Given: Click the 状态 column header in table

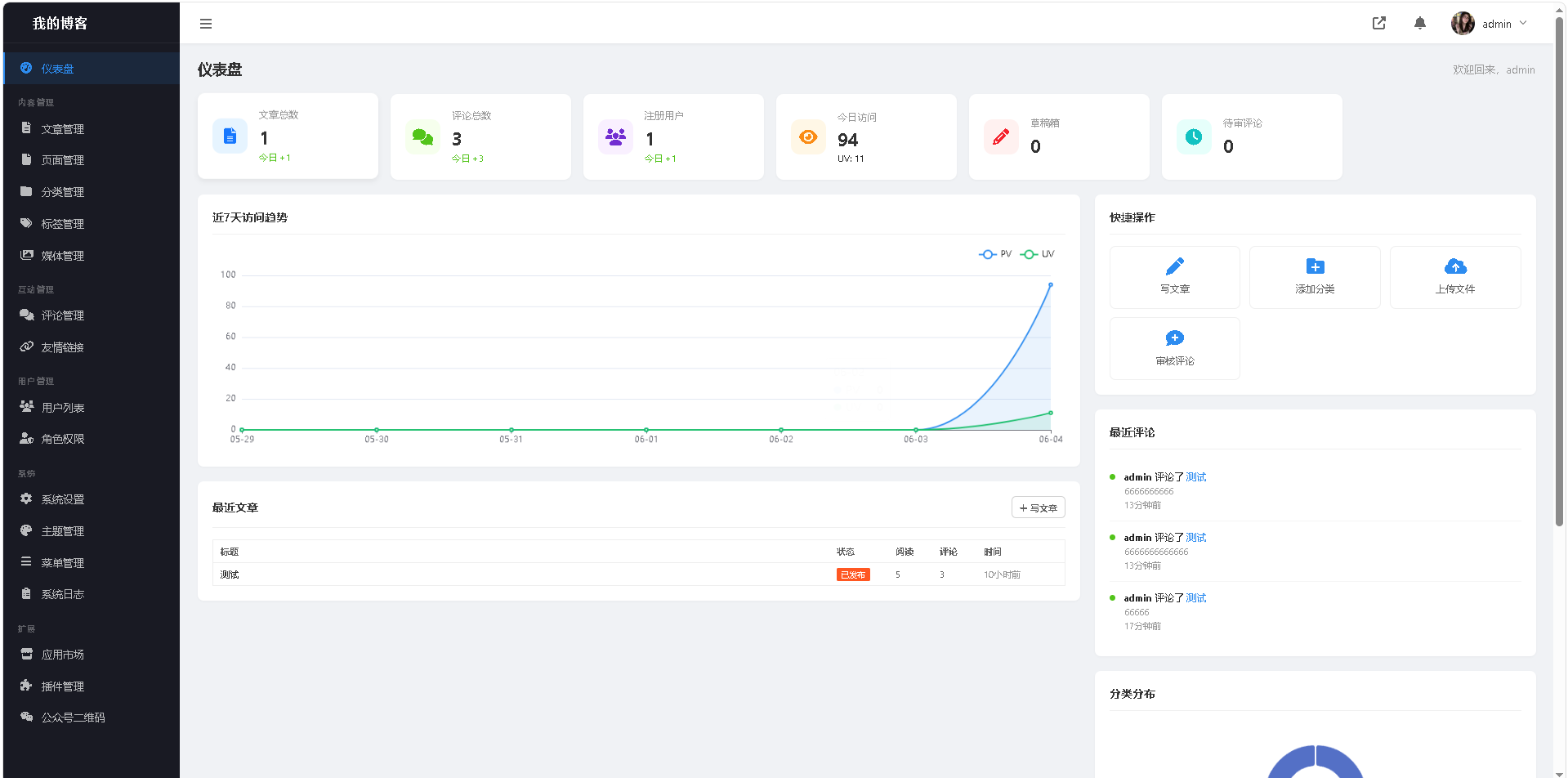Looking at the screenshot, I should 846,552.
